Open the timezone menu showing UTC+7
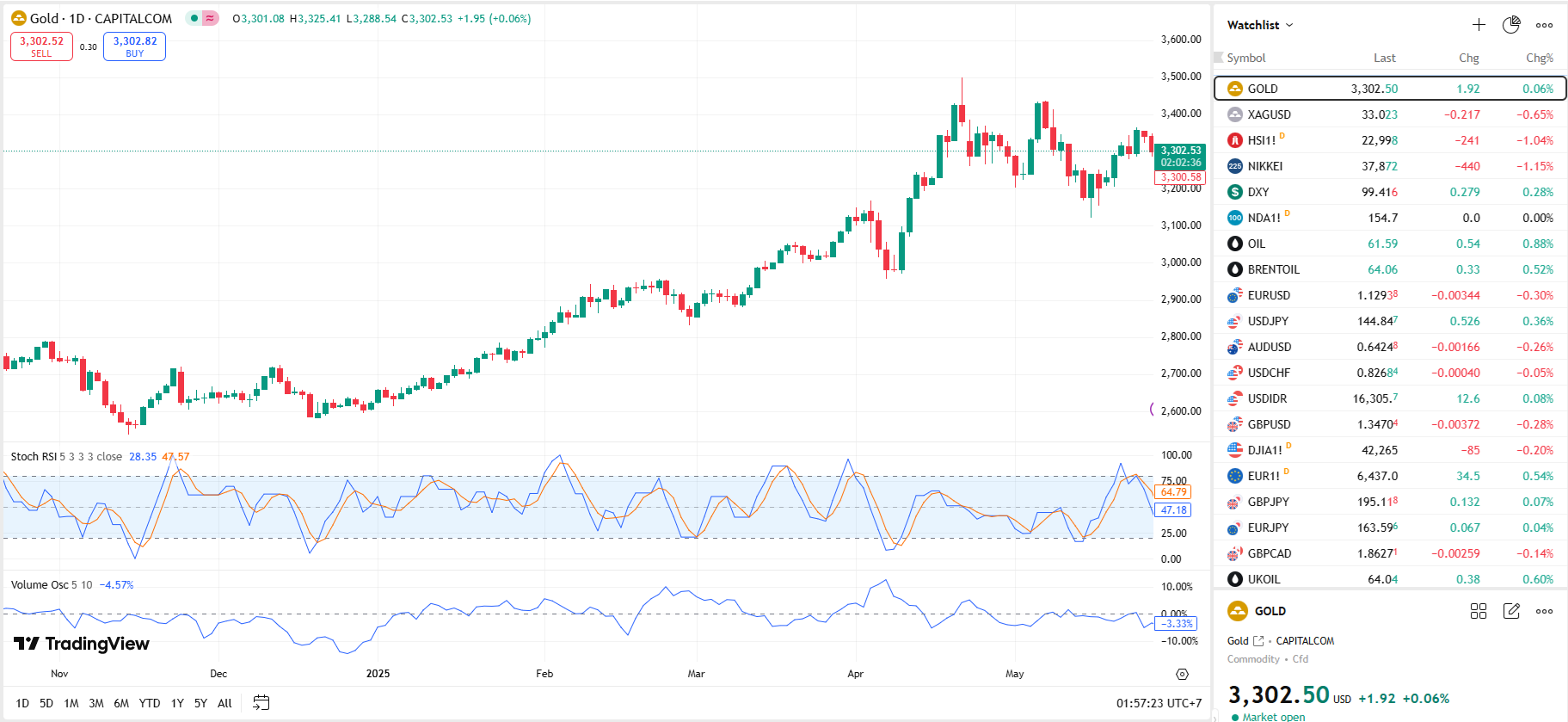The width and height of the screenshot is (1568, 722). [x=1159, y=703]
